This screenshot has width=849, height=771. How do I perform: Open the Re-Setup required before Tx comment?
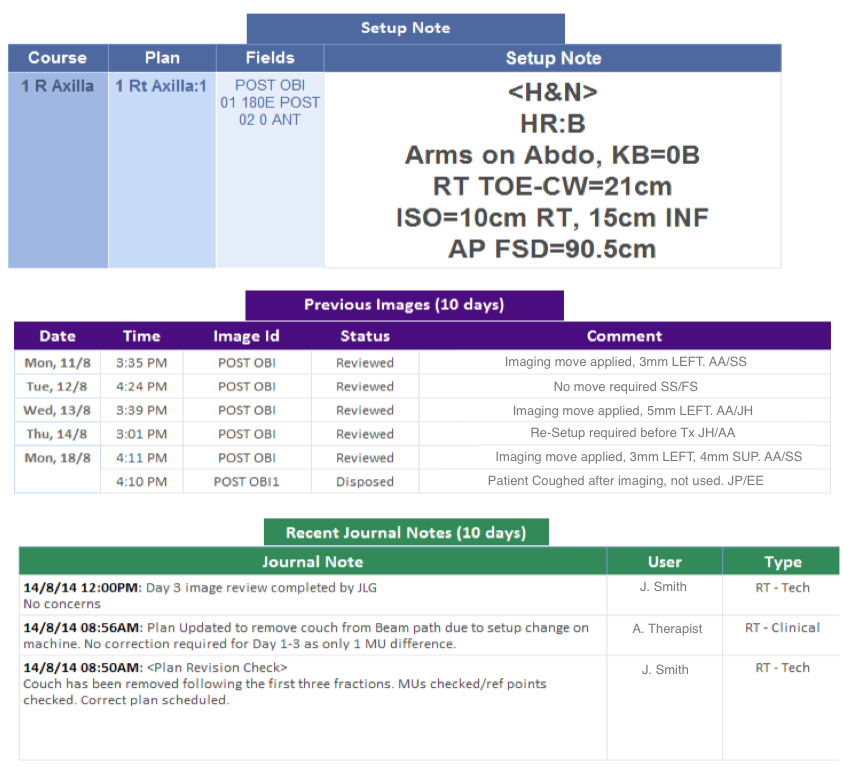tap(625, 434)
